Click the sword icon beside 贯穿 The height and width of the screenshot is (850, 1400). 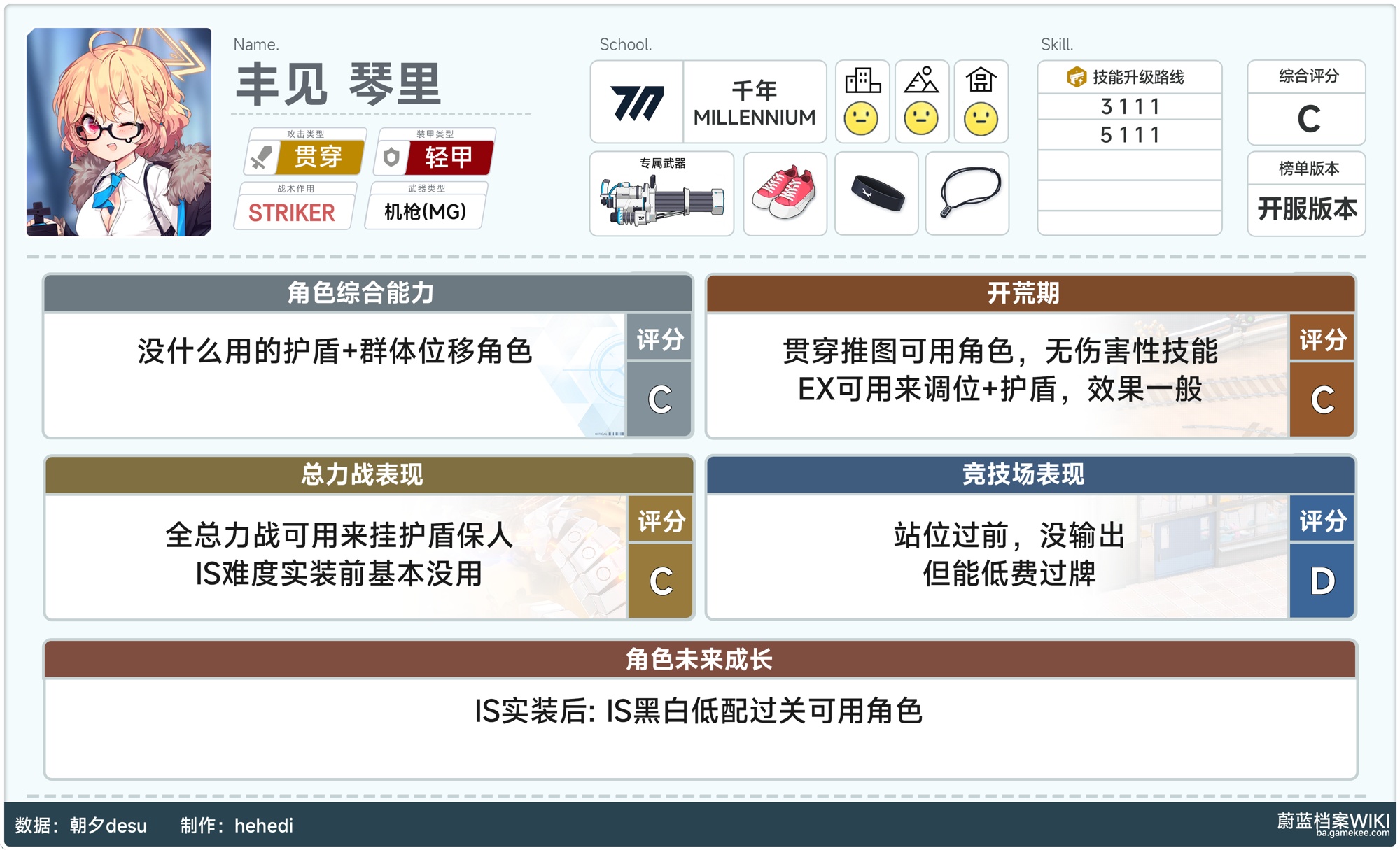click(x=262, y=157)
